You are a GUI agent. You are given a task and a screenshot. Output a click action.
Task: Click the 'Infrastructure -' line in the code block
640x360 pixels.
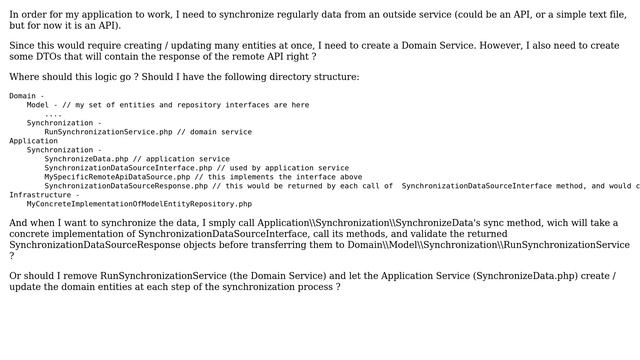(44, 195)
